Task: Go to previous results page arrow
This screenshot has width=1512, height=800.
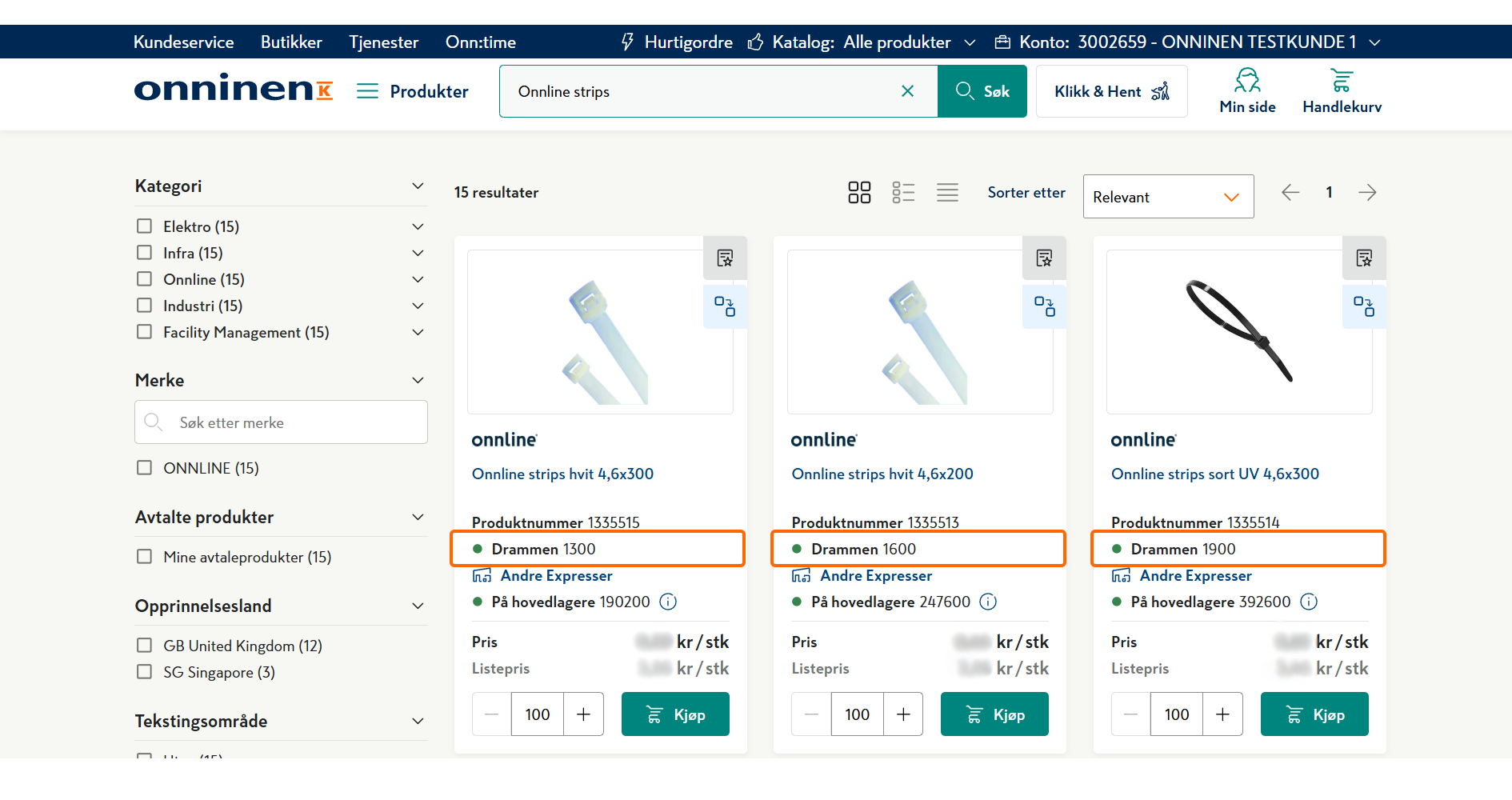Action: (1290, 192)
